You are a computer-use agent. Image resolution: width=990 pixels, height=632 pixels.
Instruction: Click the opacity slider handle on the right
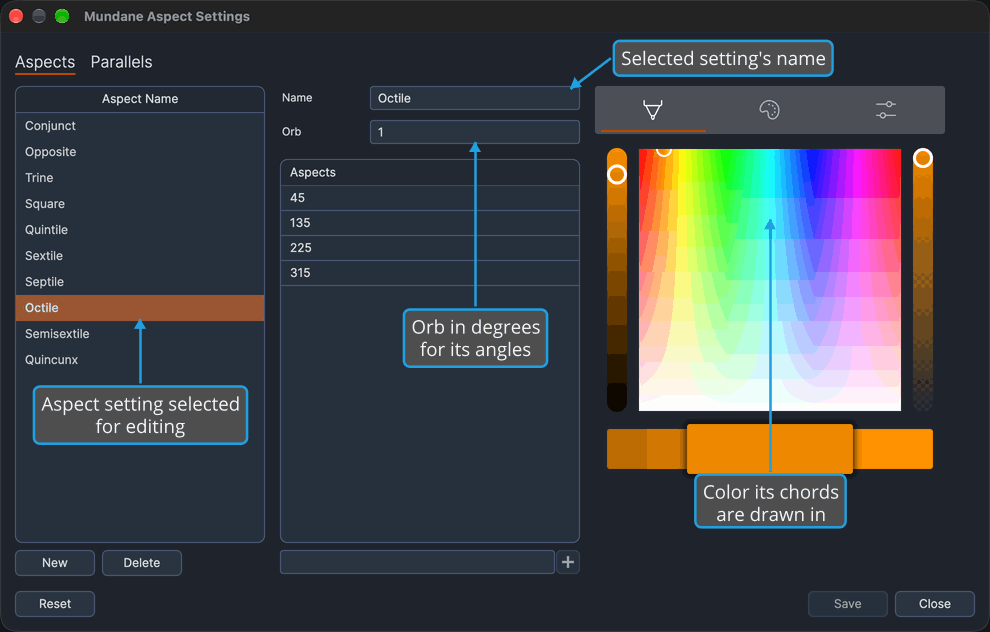(922, 158)
